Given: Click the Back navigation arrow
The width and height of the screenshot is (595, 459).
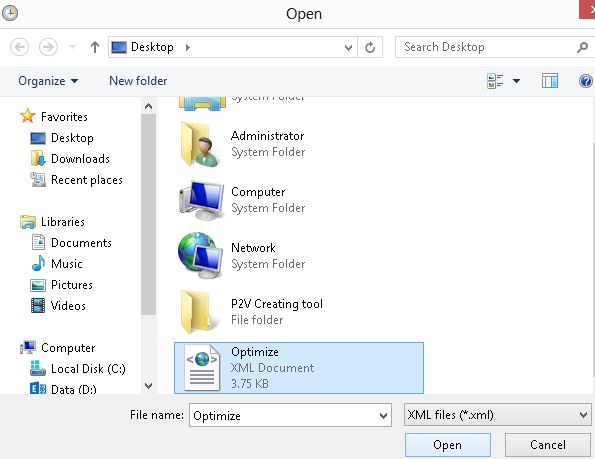Looking at the screenshot, I should 19,47.
